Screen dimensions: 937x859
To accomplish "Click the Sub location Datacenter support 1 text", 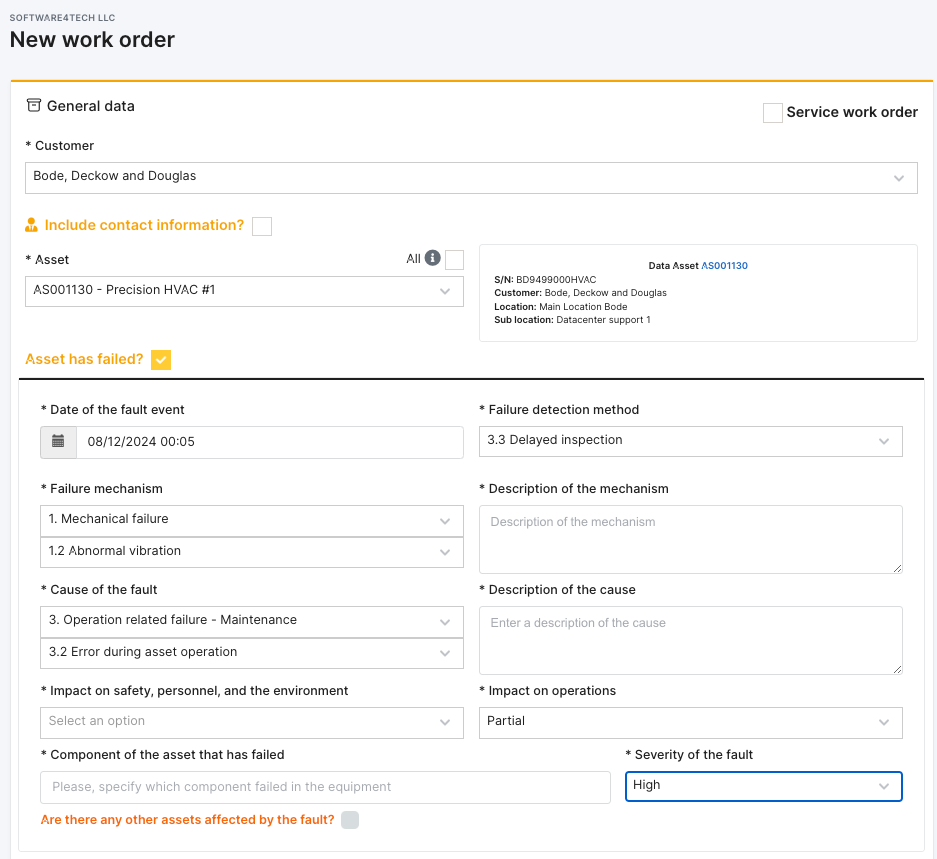I will click(572, 320).
